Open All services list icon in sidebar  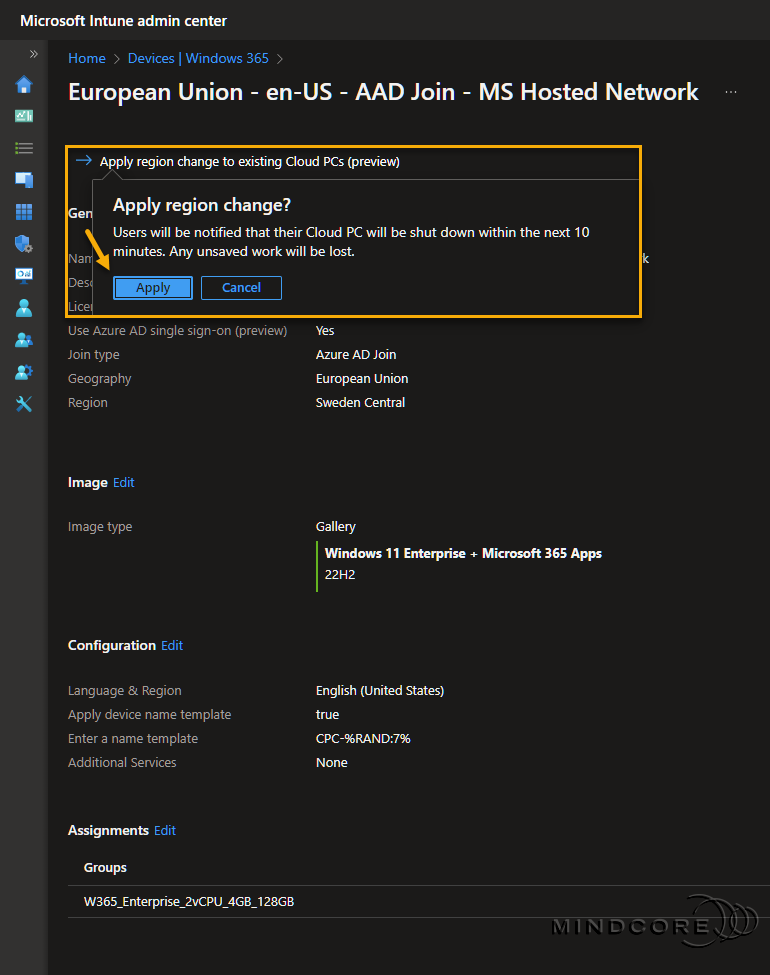(24, 148)
